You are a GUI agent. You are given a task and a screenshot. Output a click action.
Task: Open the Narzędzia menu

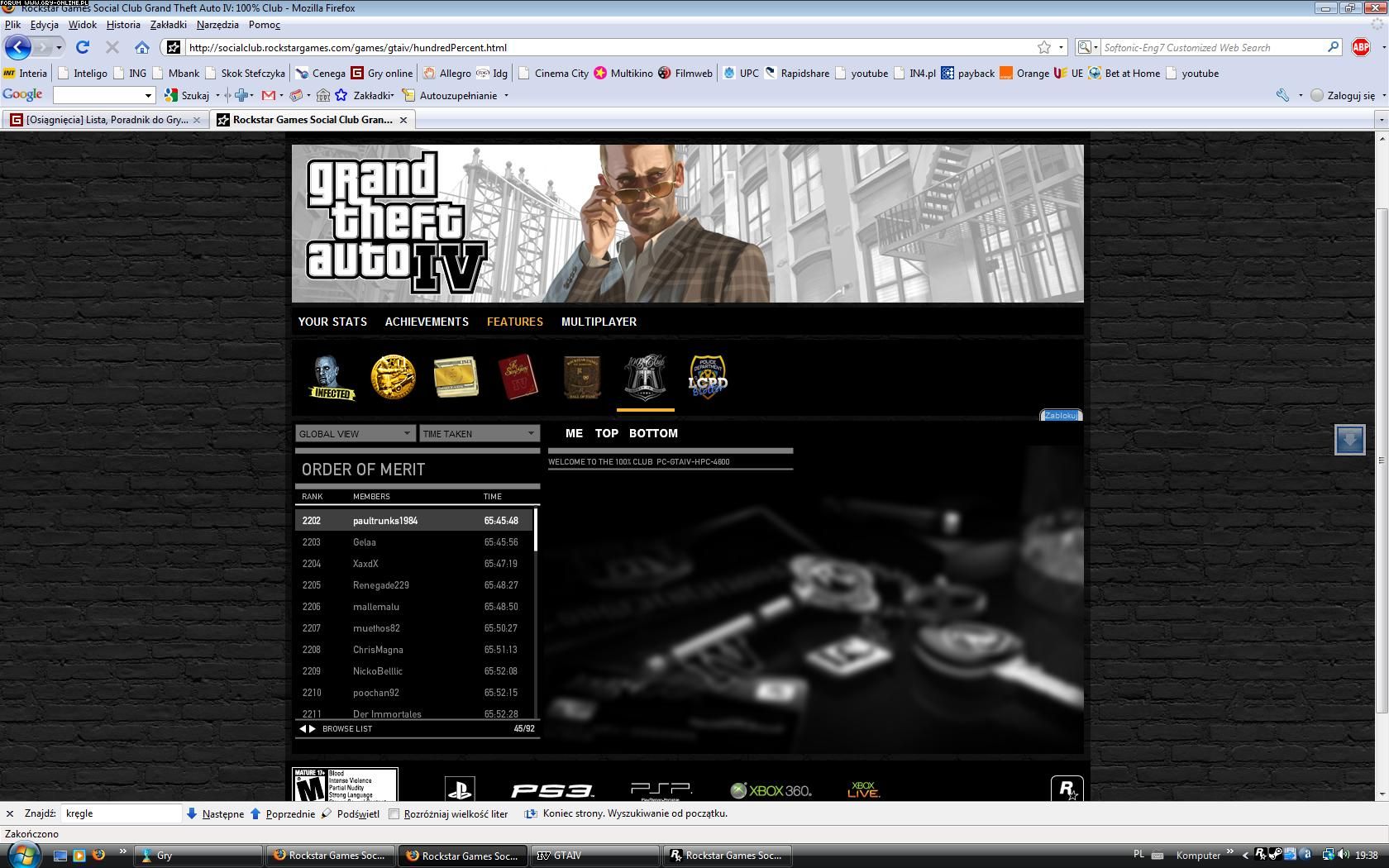[217, 25]
